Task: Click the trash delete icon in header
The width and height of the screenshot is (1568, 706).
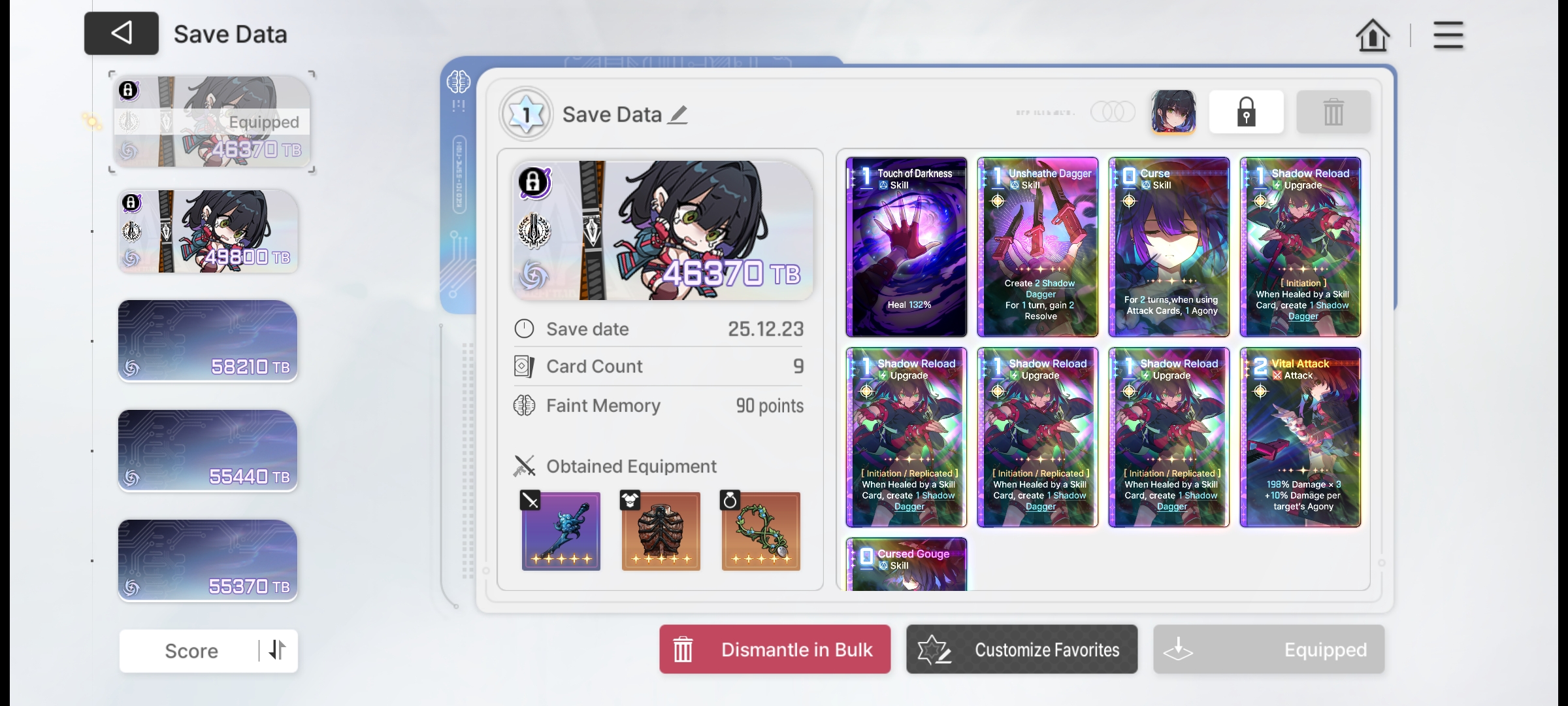Action: [x=1333, y=112]
